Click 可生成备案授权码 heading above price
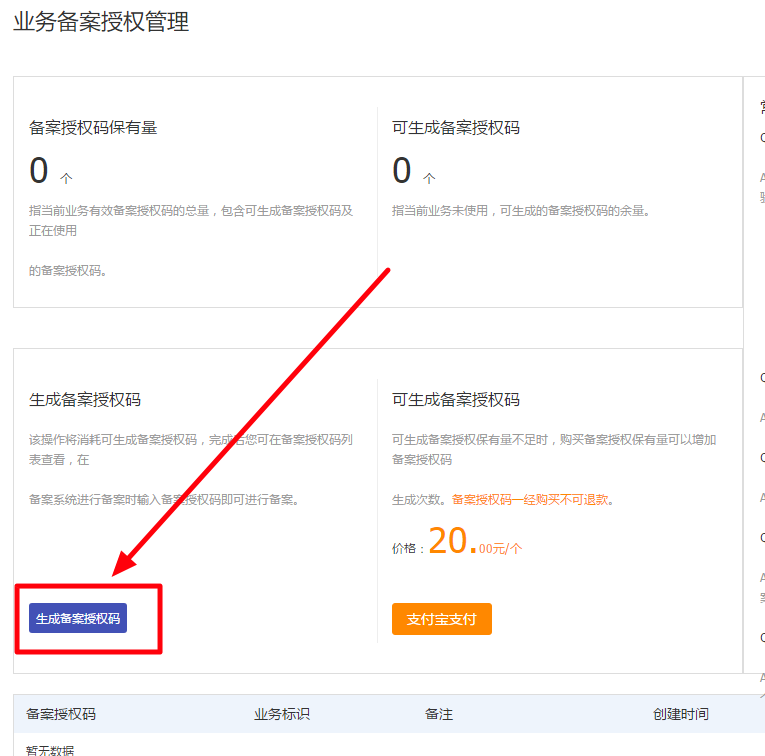Screen dimensions: 765x756 (456, 399)
